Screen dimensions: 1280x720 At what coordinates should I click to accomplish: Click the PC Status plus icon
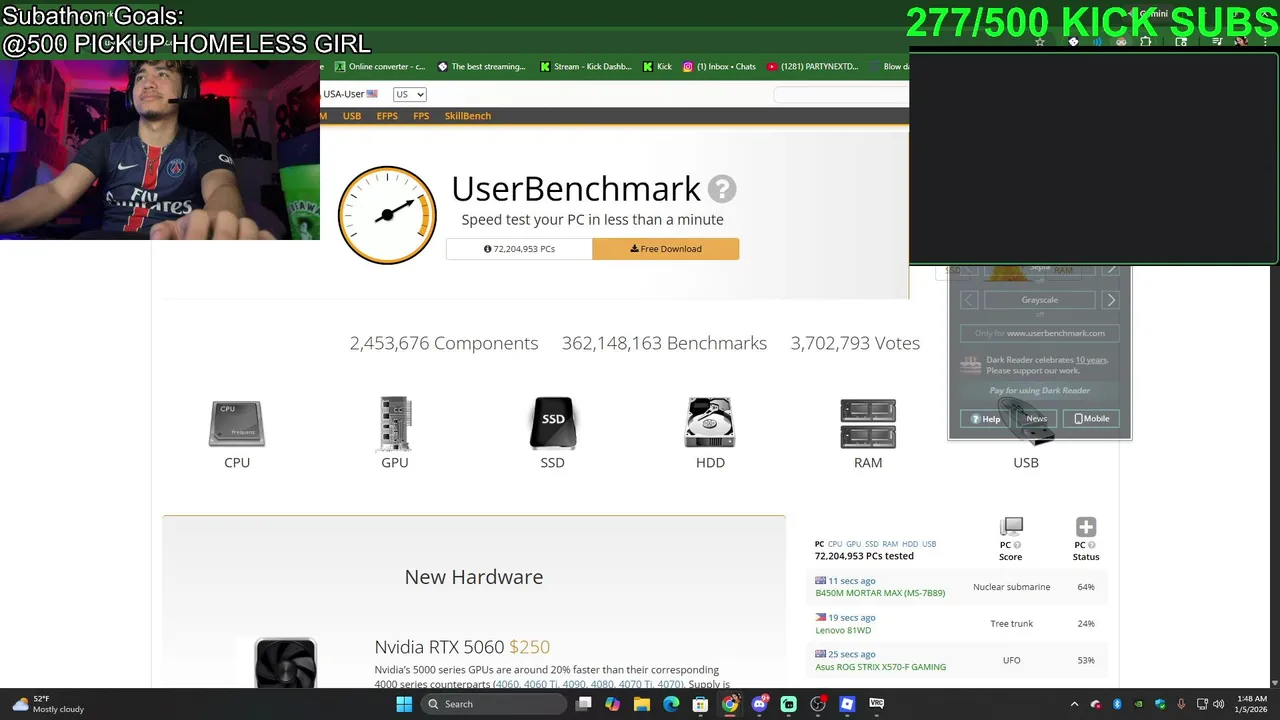pyautogui.click(x=1086, y=527)
